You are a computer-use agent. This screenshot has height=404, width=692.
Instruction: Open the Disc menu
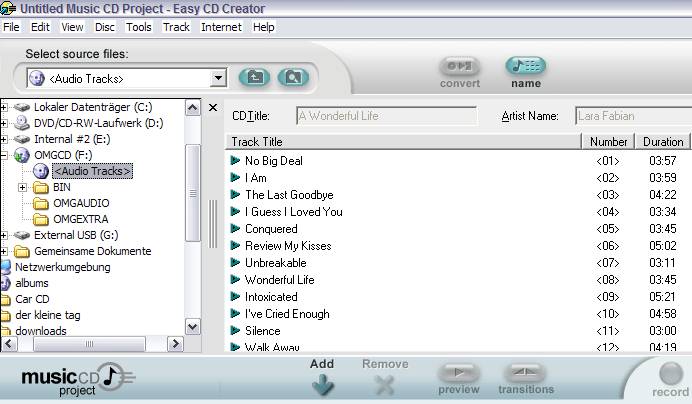(x=105, y=27)
